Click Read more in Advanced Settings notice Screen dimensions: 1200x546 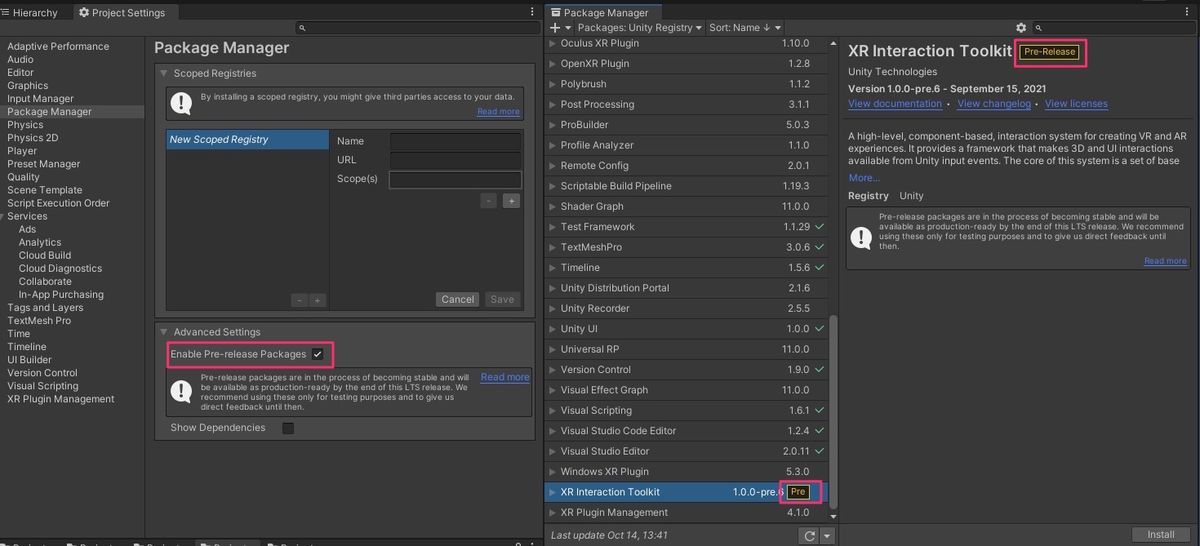click(x=505, y=377)
